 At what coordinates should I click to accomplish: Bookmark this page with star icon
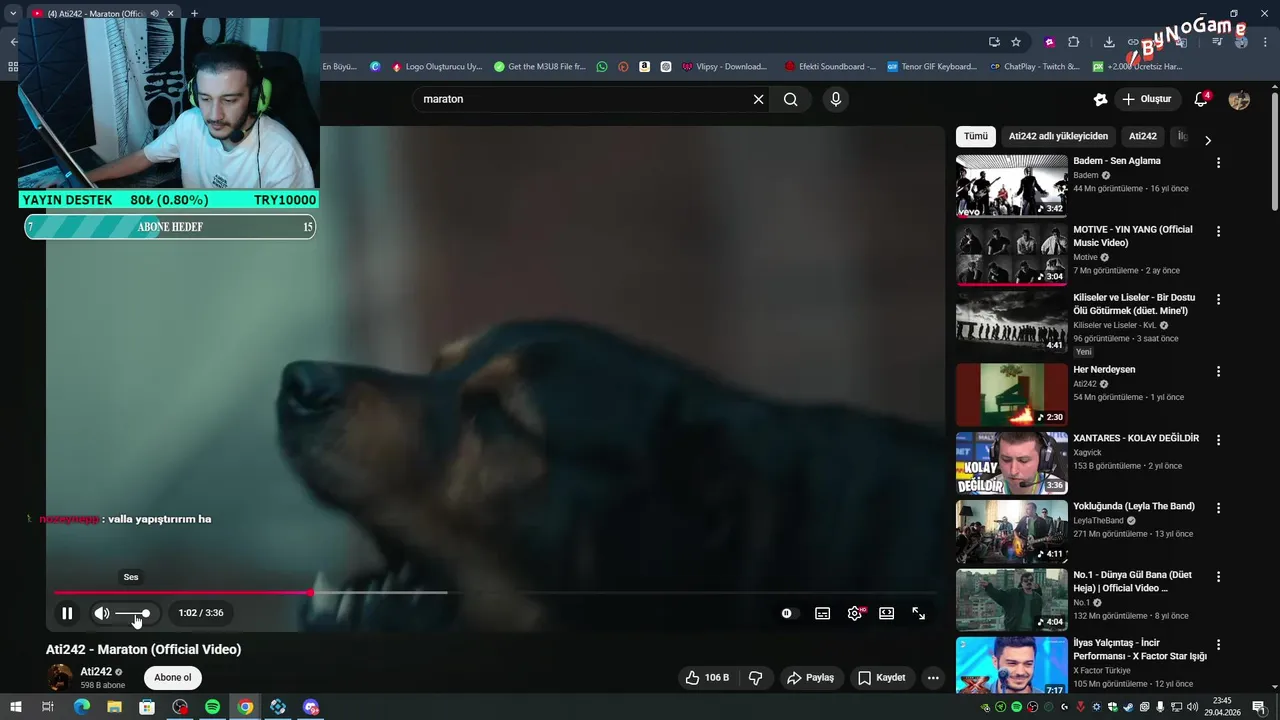click(x=1016, y=42)
